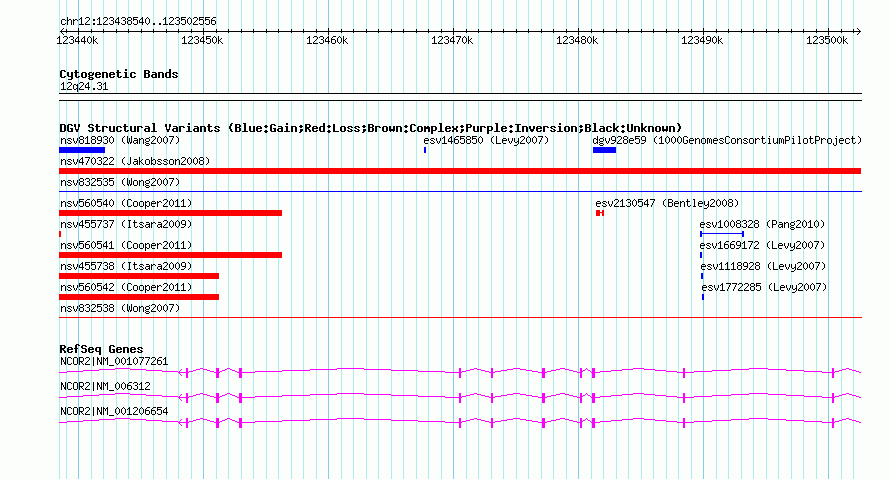Open the esv1118928 (Levy2007) label
Viewport: 890px width, 479px height.
coord(763,266)
